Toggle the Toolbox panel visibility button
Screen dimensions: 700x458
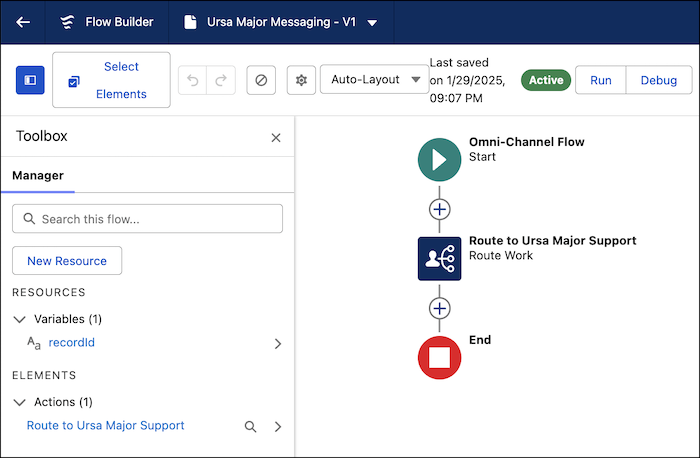[x=30, y=80]
